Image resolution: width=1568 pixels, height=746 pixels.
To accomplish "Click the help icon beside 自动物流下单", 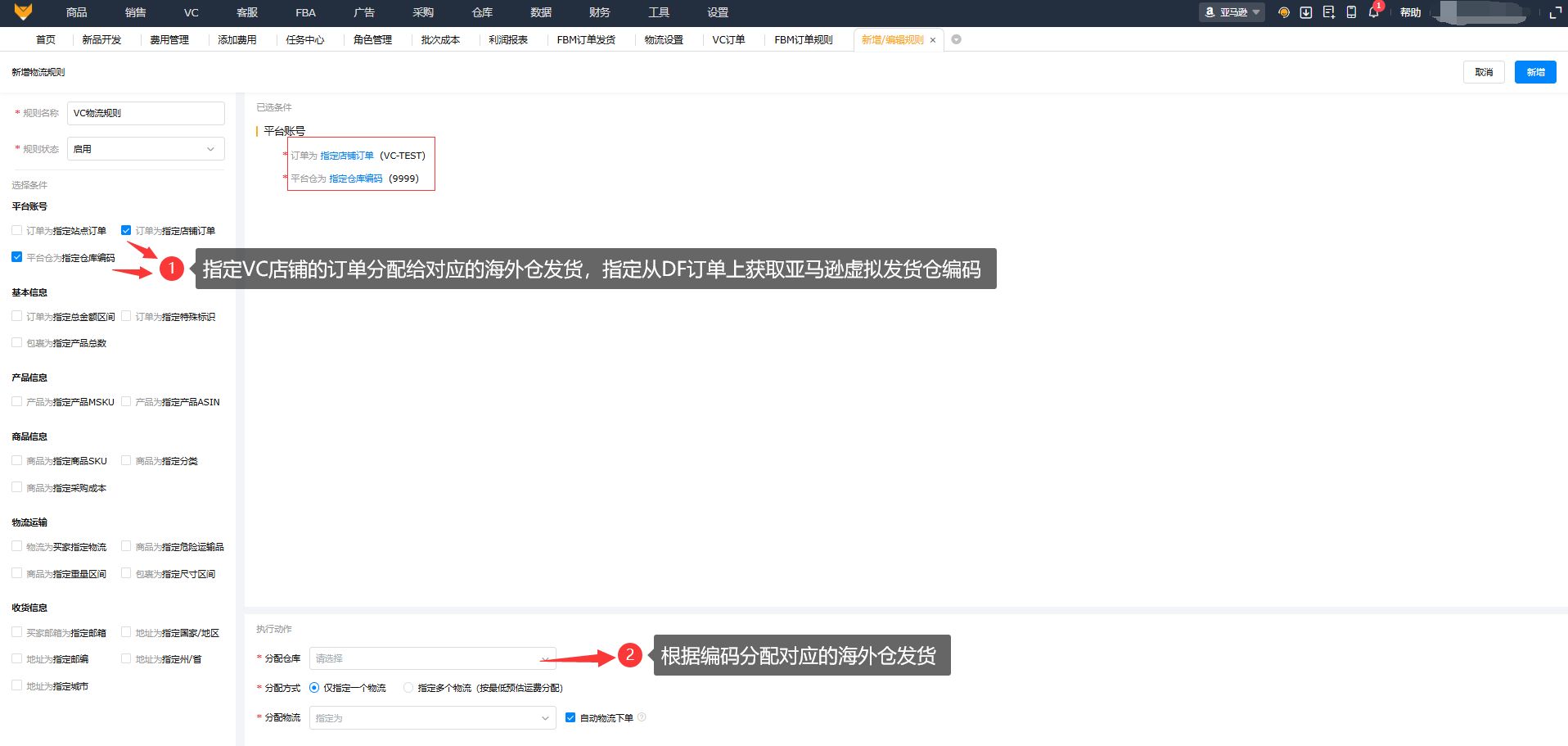I will pyautogui.click(x=642, y=717).
